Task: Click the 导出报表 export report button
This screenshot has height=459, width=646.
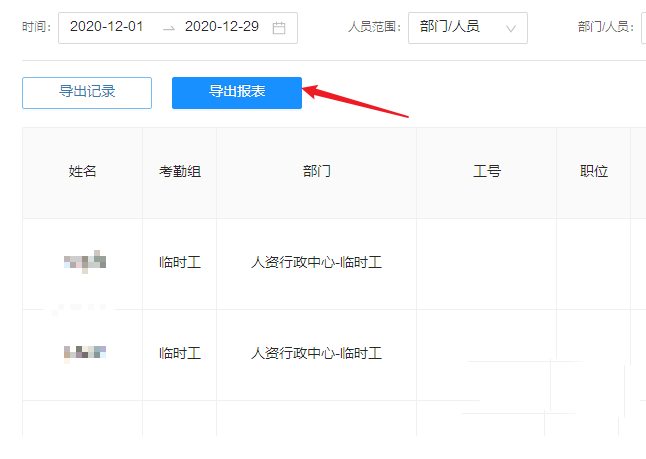Action: [x=237, y=93]
